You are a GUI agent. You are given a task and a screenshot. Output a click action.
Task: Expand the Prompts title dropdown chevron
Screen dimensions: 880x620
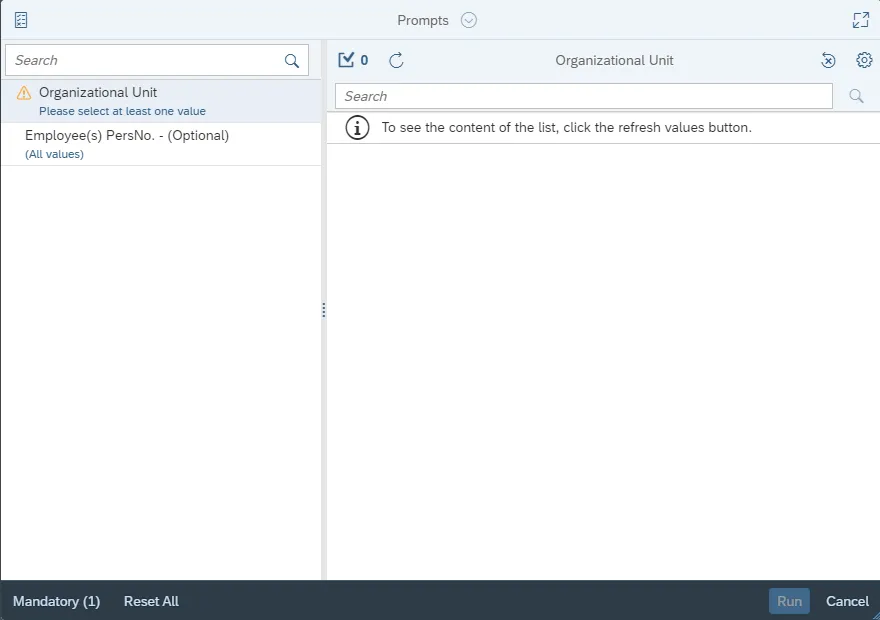point(469,20)
